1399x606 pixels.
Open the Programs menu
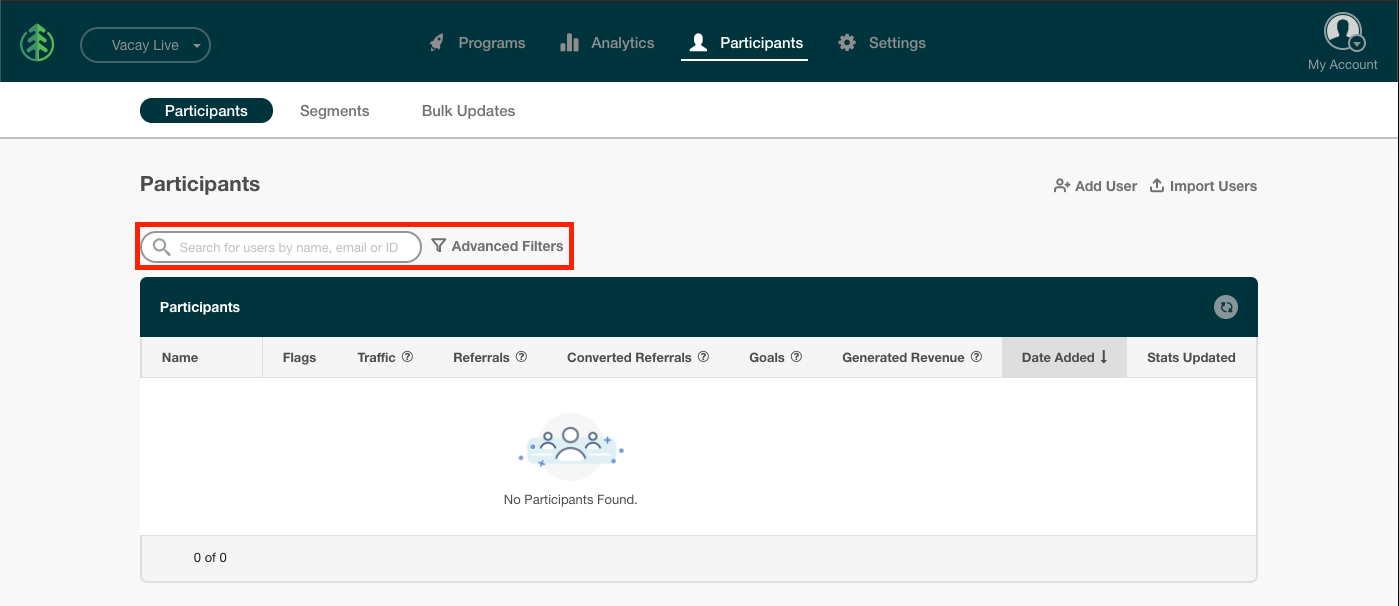coord(477,43)
